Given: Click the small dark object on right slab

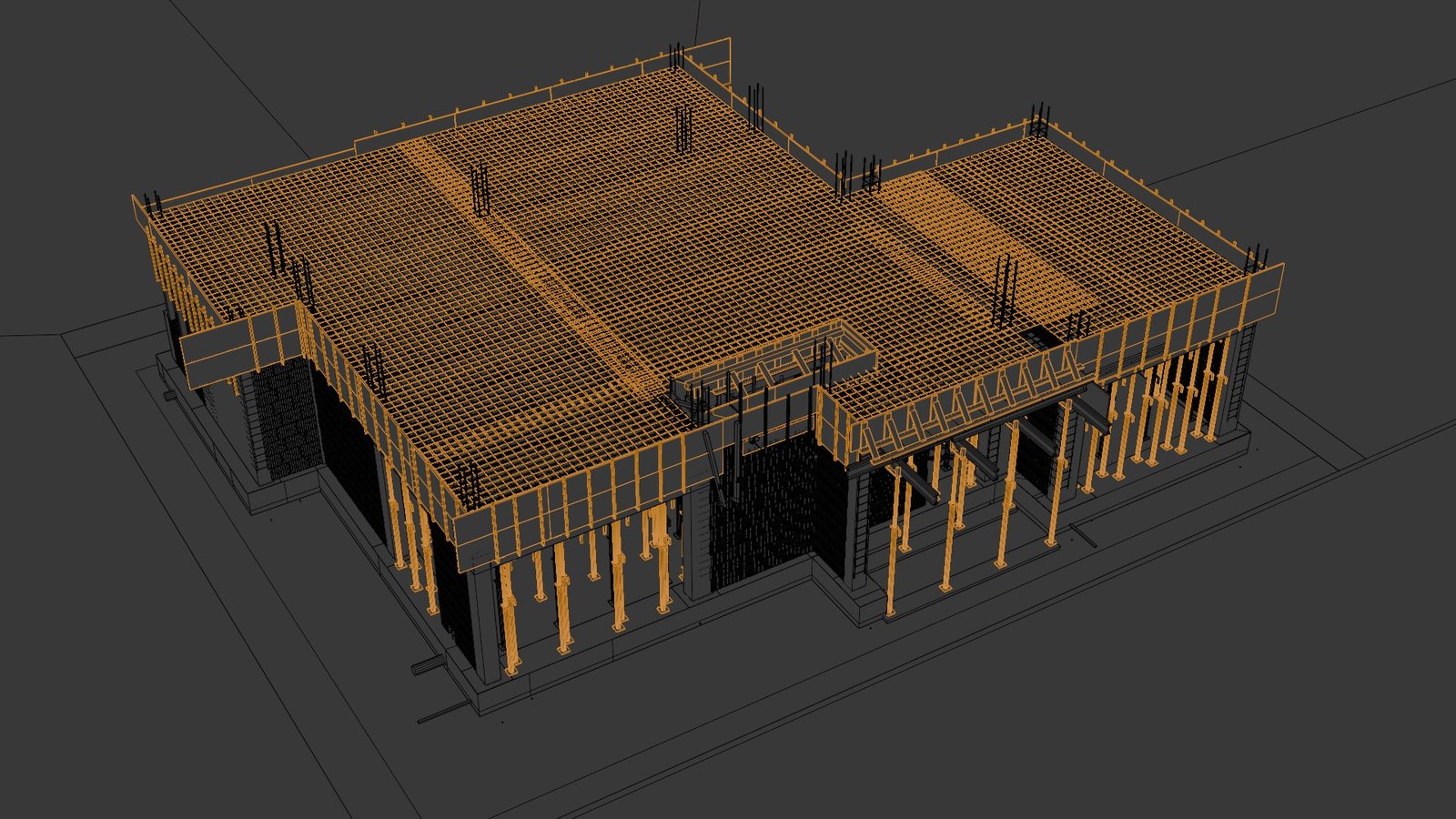Looking at the screenshot, I should (1037, 336).
